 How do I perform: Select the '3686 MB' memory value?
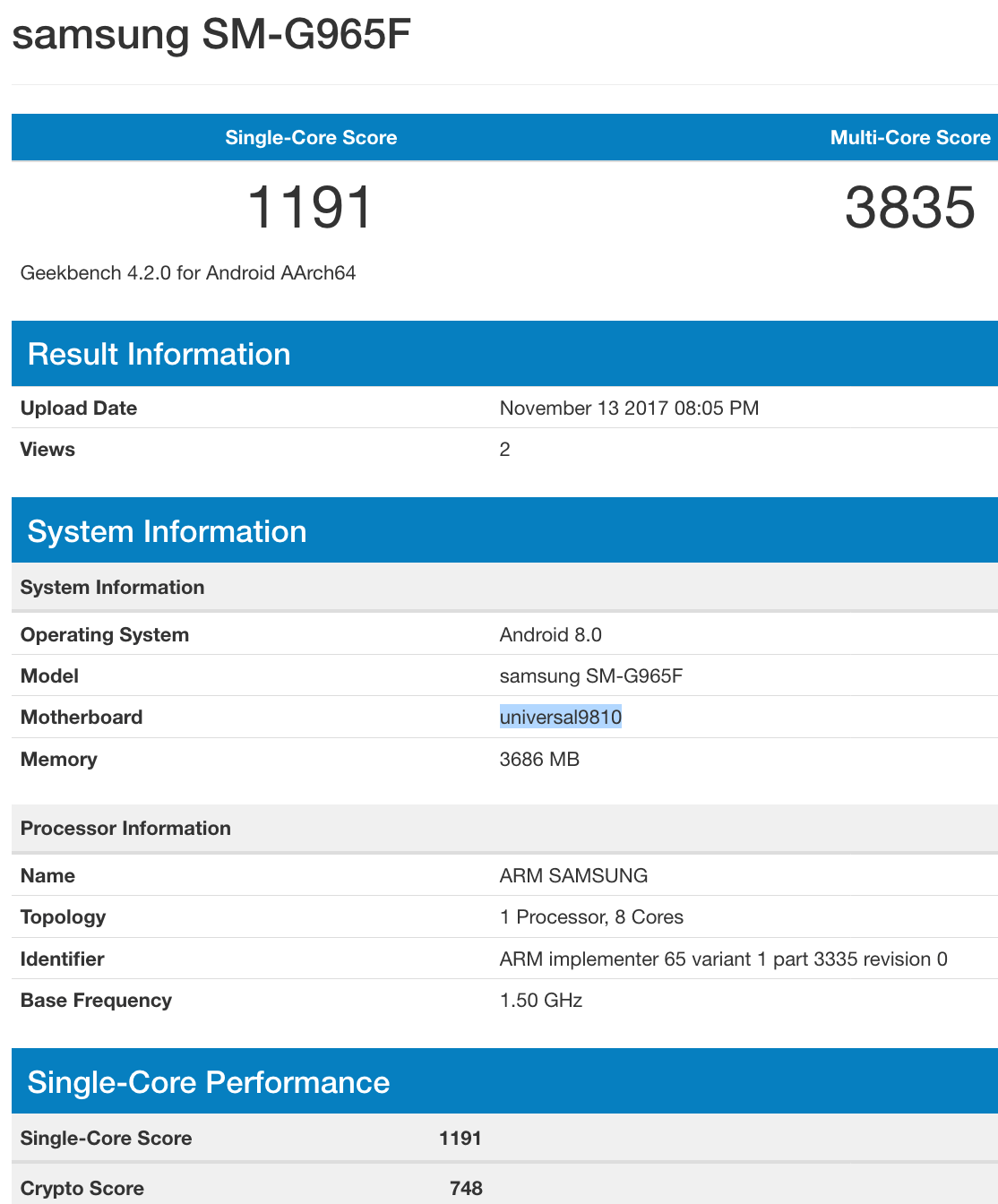(x=539, y=760)
